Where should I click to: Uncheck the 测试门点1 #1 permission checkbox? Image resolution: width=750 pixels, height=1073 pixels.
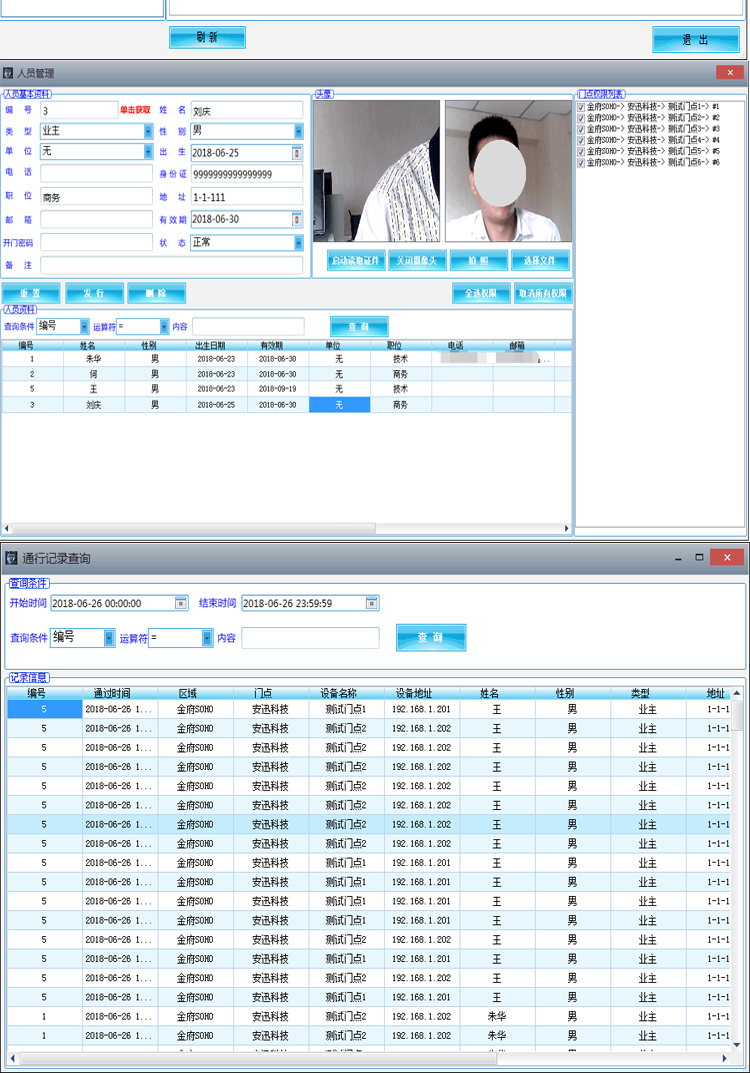[x=581, y=107]
